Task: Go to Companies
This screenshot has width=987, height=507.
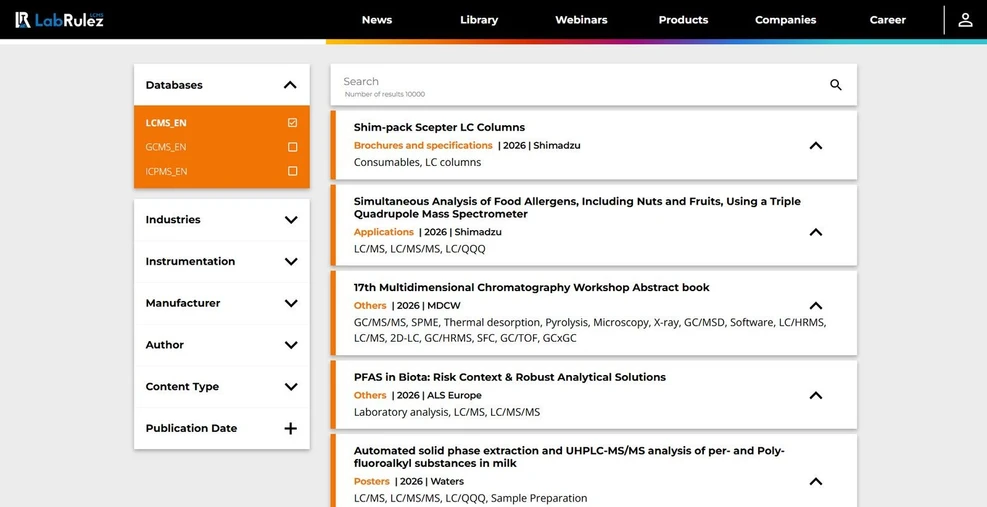Action: coord(786,20)
